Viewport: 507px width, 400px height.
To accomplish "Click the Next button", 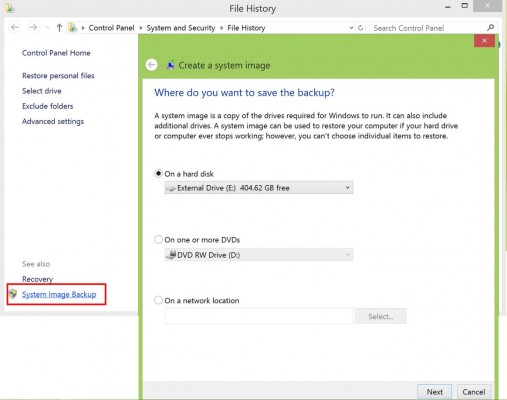I will coord(434,392).
